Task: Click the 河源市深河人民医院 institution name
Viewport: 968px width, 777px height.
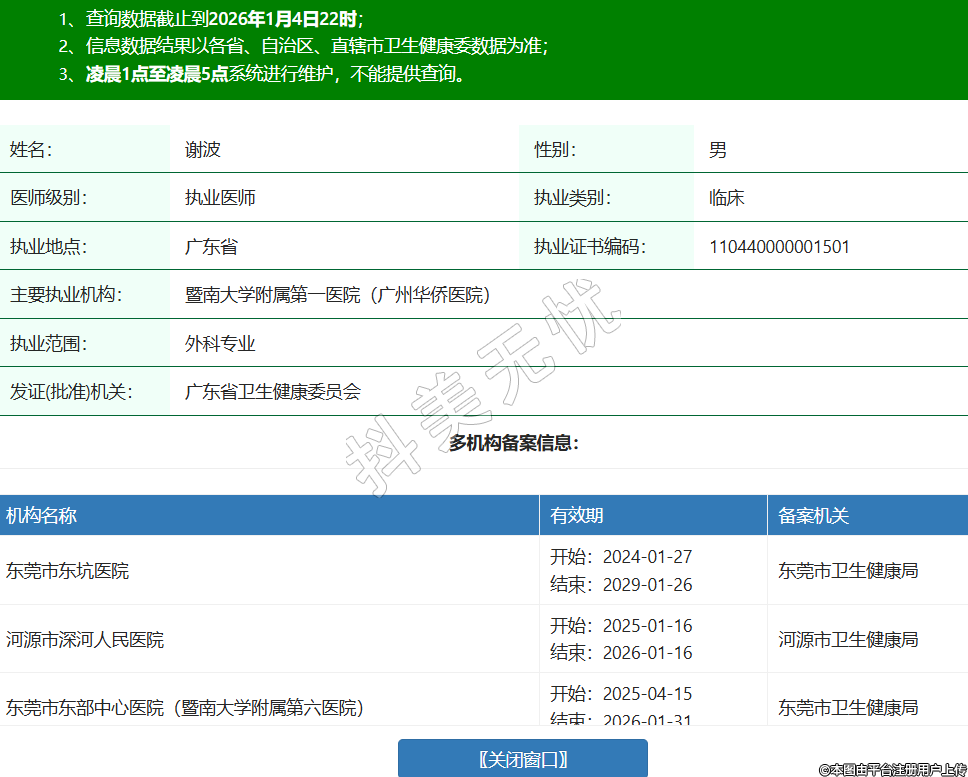Action: [85, 639]
